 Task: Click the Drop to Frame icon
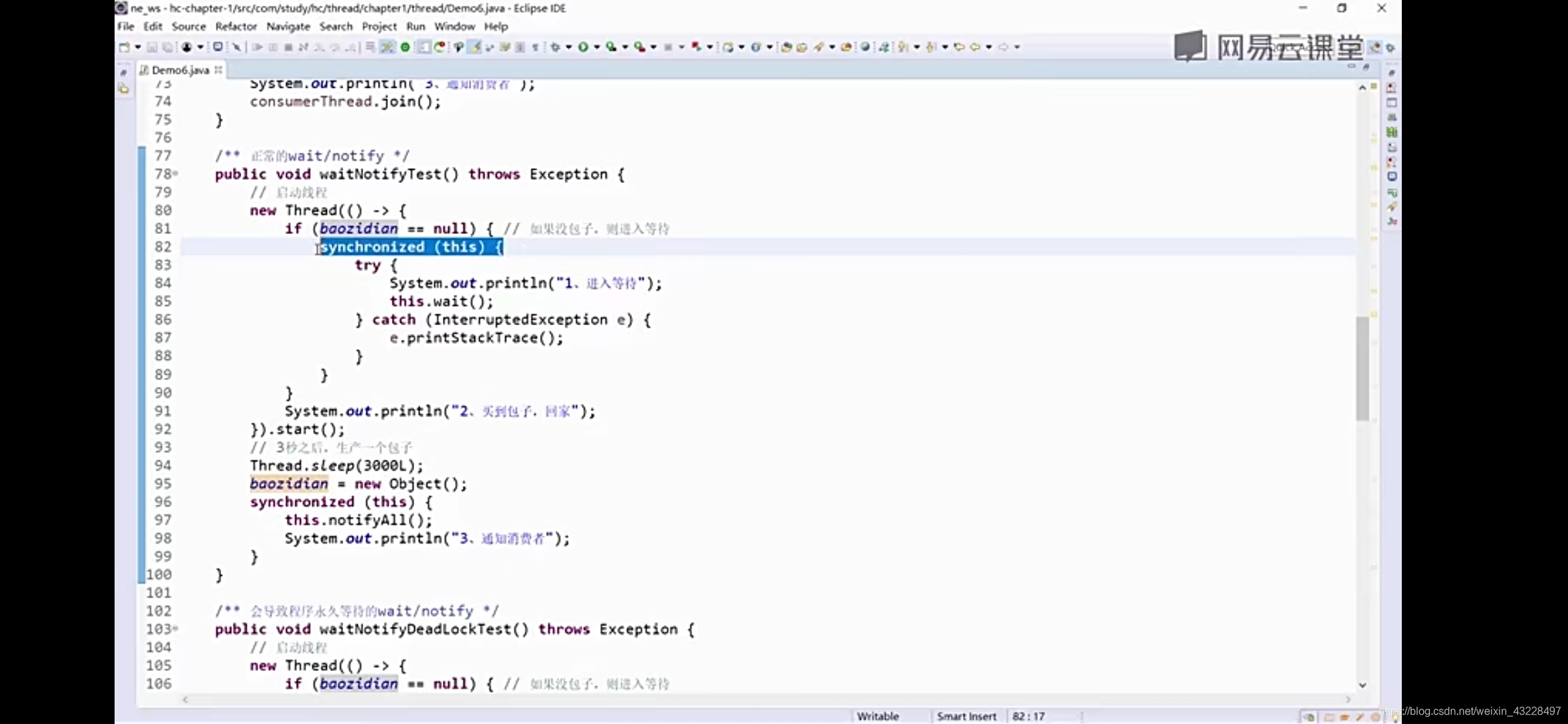click(x=370, y=47)
